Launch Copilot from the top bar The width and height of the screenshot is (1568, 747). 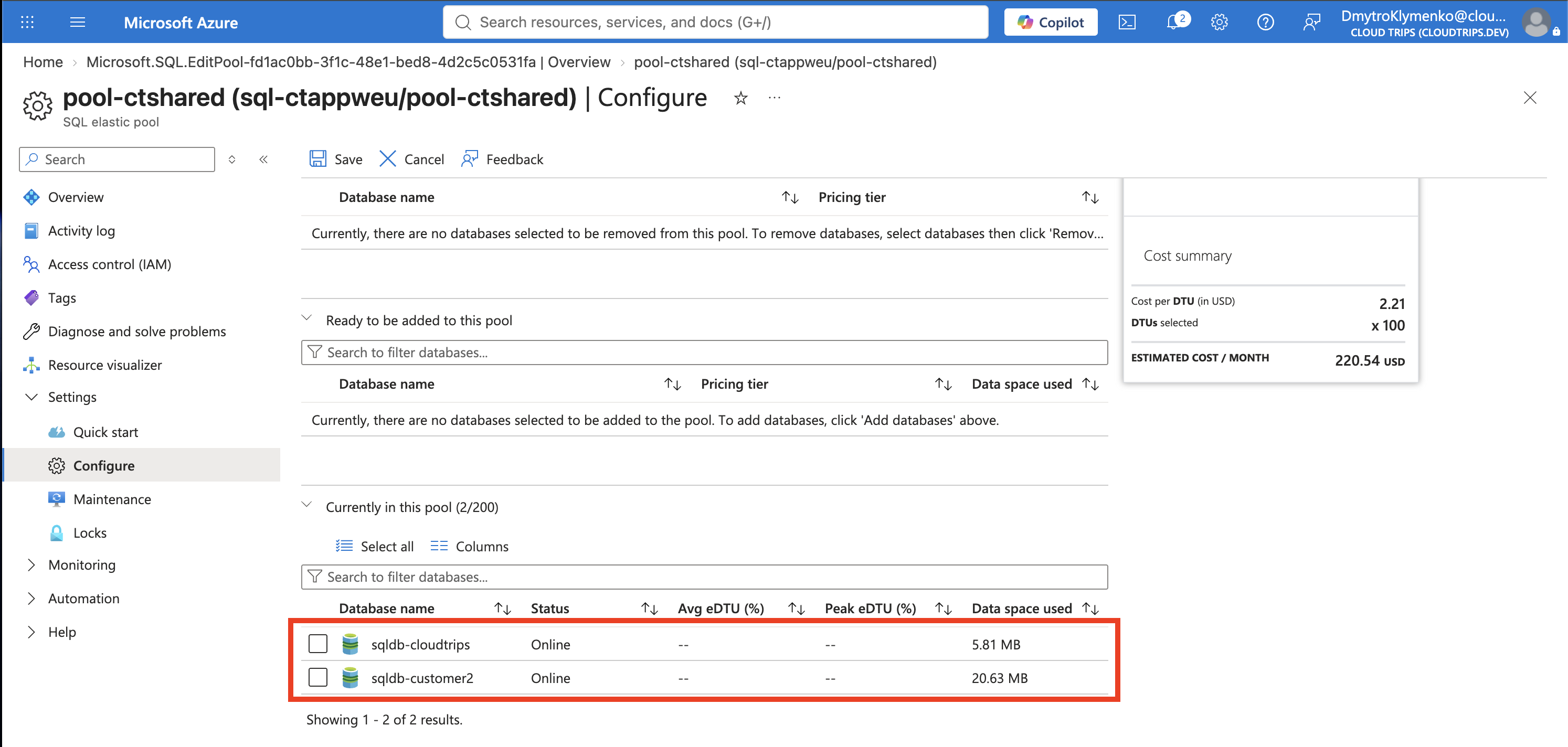coord(1051,23)
